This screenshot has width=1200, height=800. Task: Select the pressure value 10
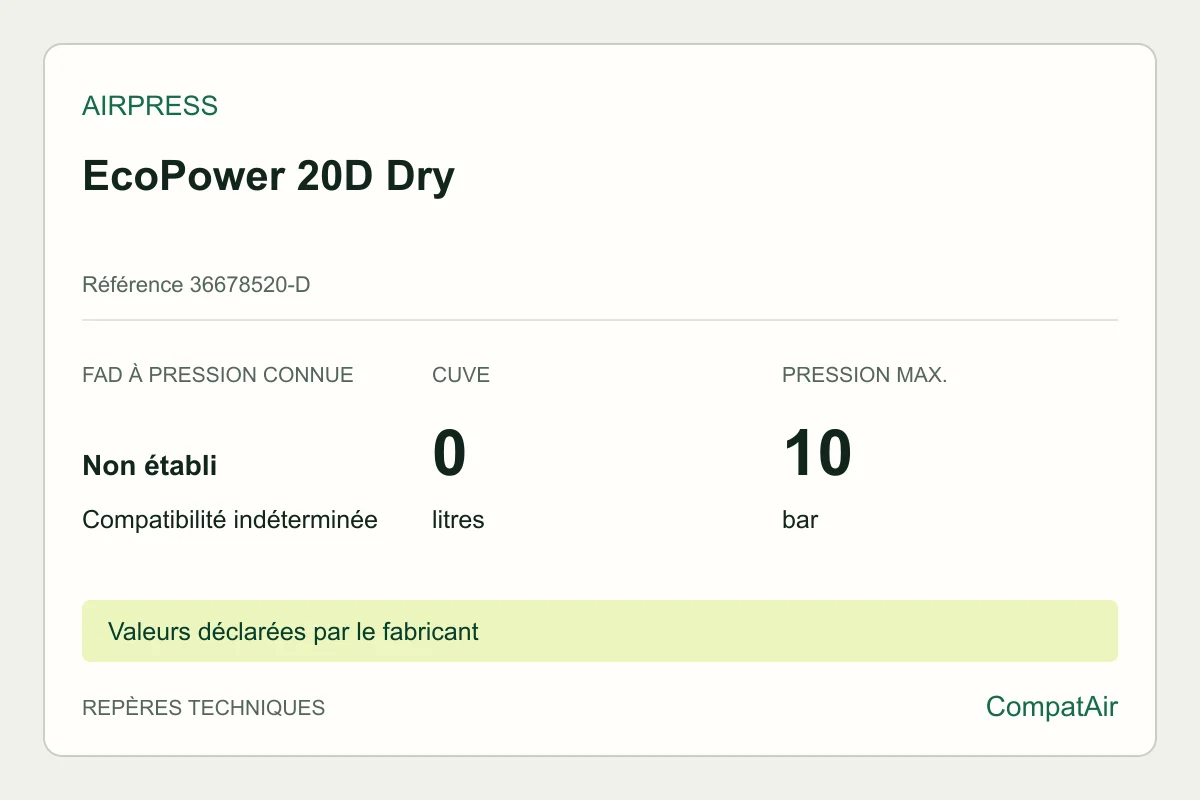tap(817, 452)
